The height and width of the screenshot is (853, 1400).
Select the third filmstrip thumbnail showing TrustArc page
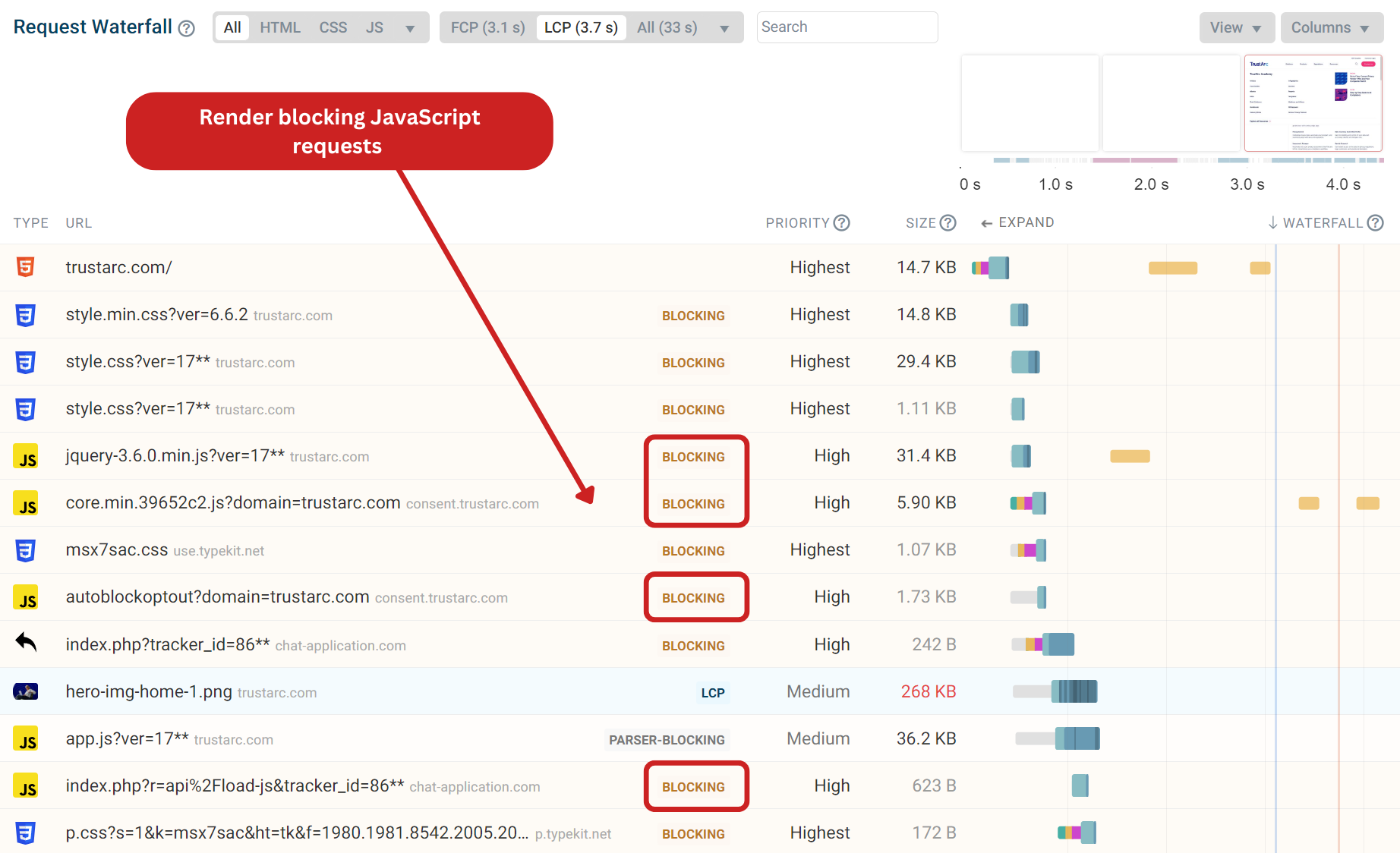pos(1313,103)
